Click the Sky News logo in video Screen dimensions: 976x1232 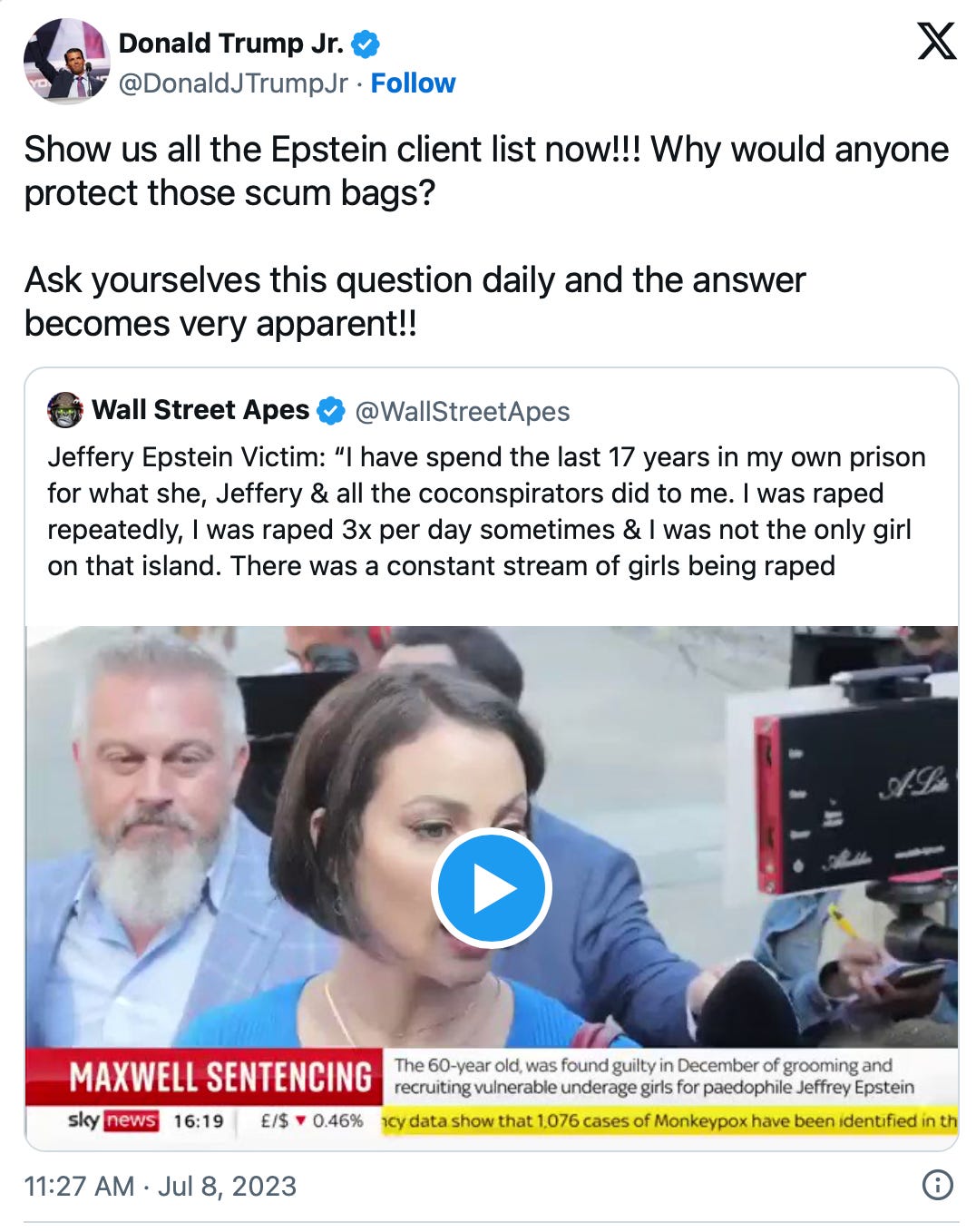(112, 1120)
